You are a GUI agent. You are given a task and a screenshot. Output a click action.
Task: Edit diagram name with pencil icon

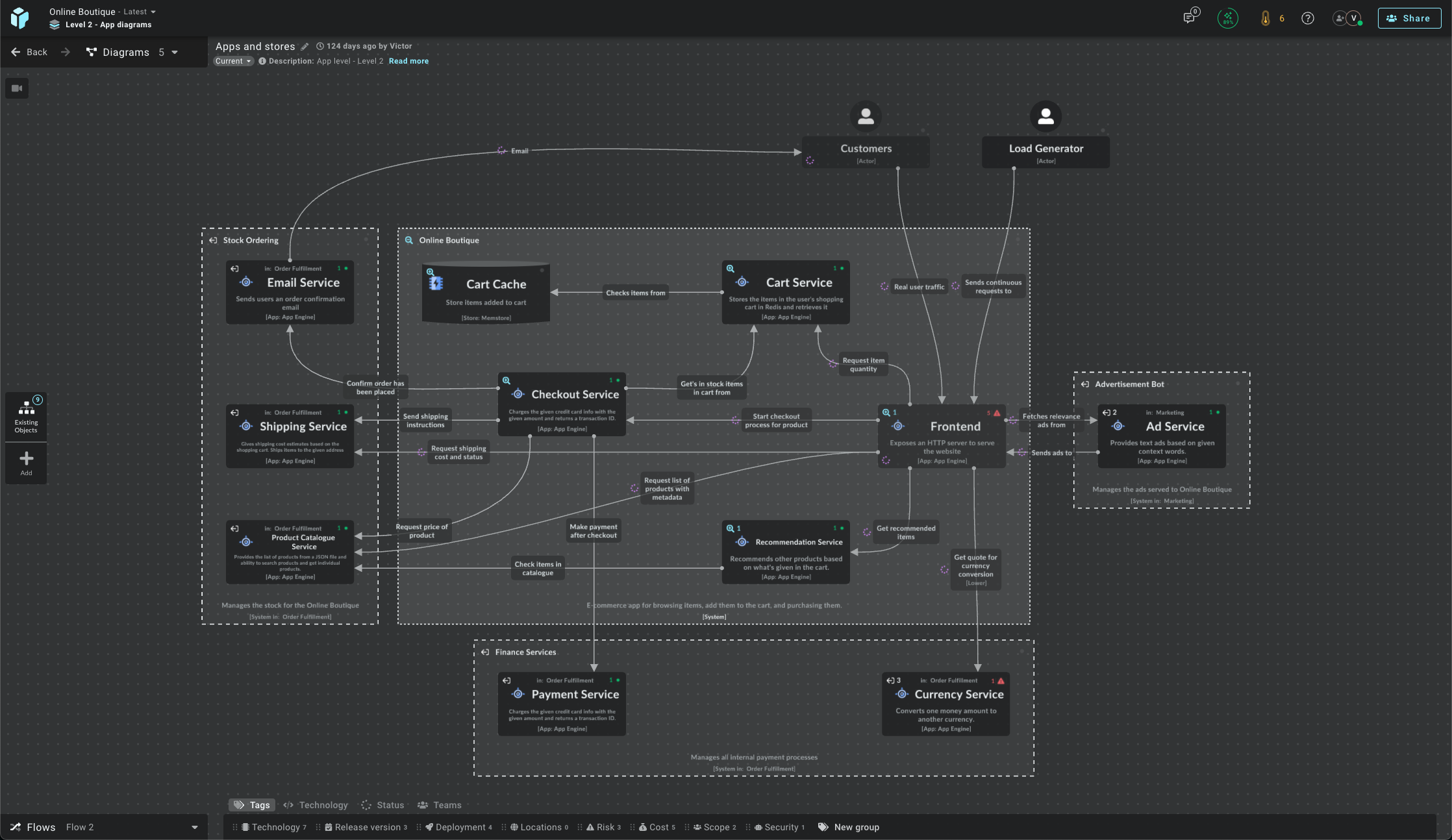305,47
